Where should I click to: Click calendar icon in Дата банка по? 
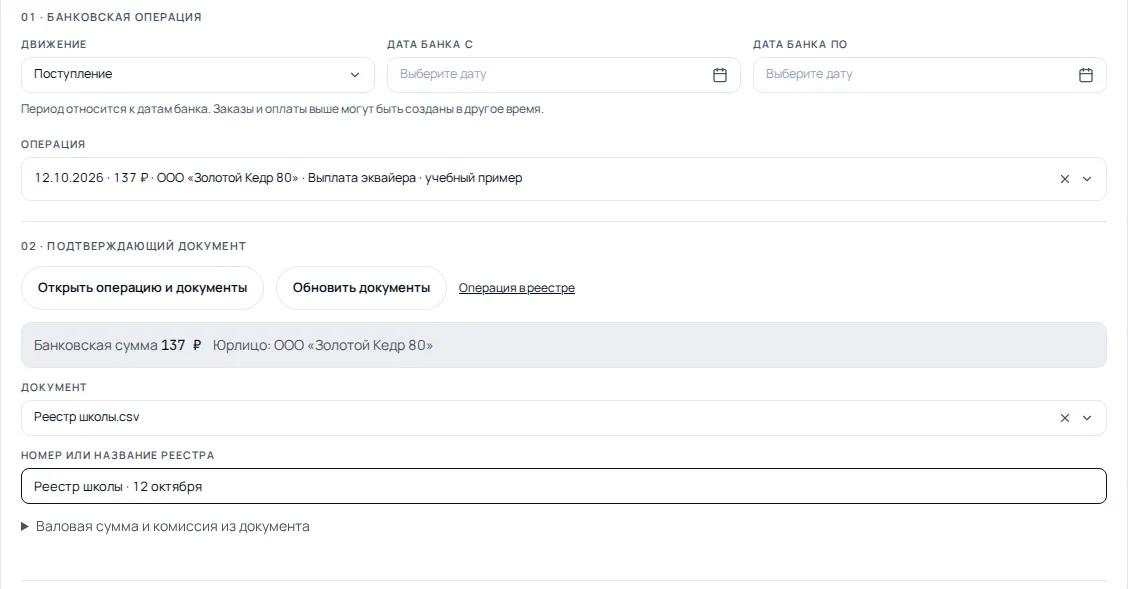(1086, 75)
